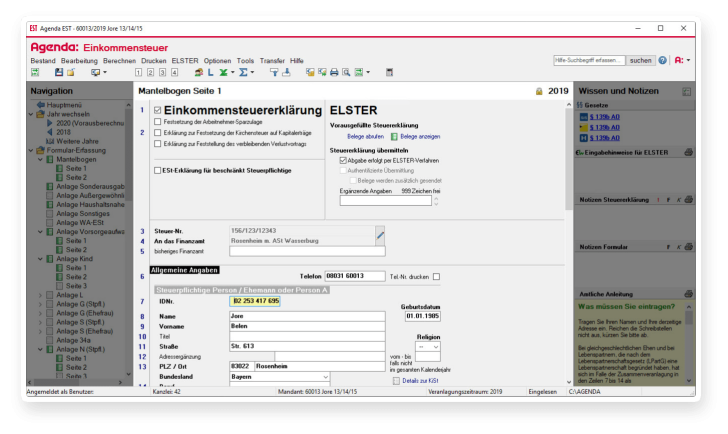Open the Berechnen menu

119,61
